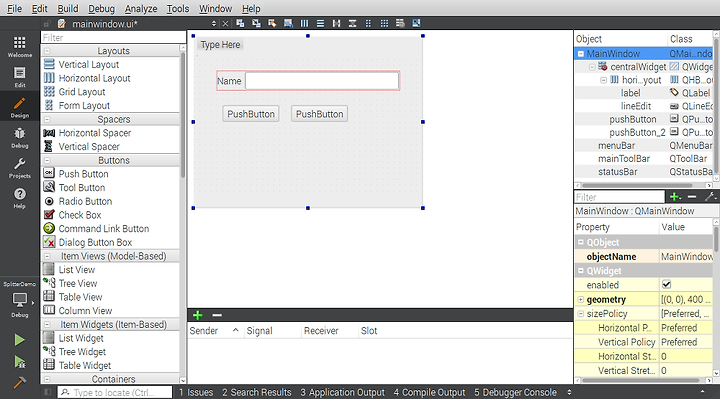Open the mainwindow.ui file selector dropdown
This screenshot has width=720, height=399.
214,24
